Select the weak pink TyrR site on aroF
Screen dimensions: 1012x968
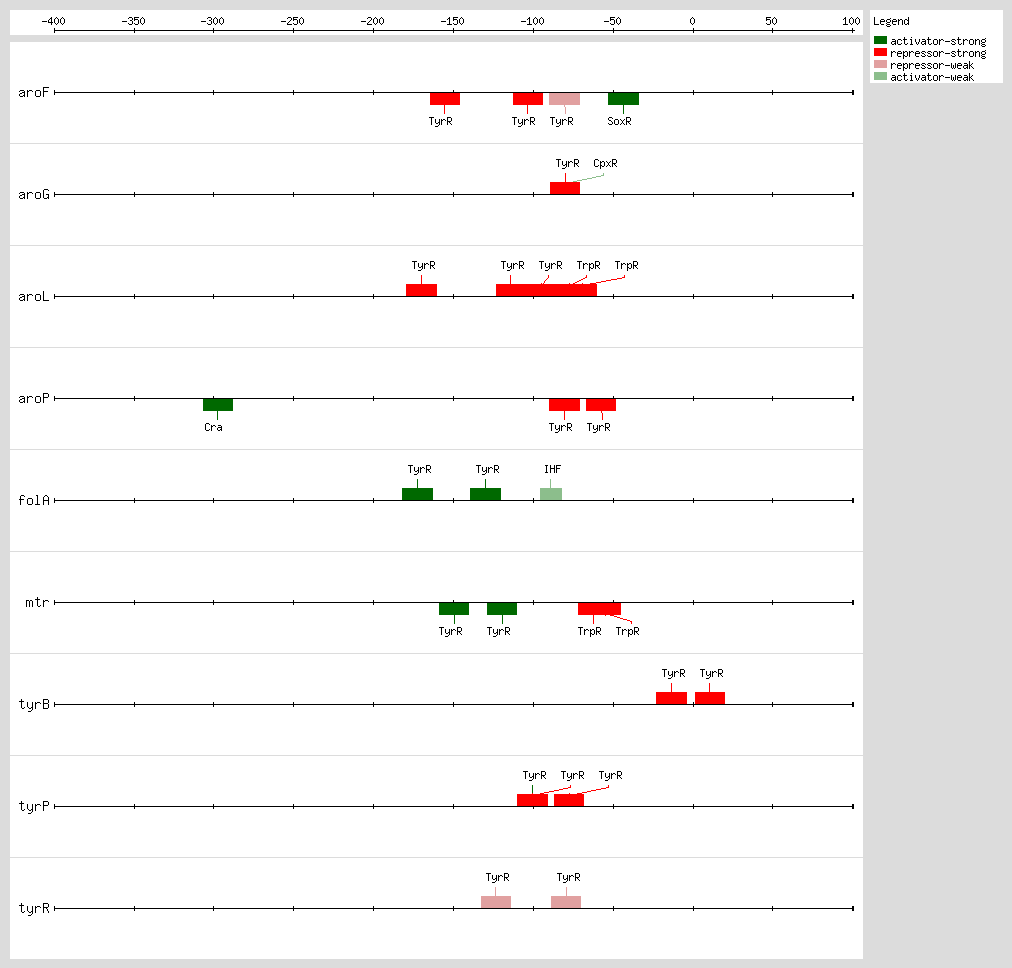[565, 99]
